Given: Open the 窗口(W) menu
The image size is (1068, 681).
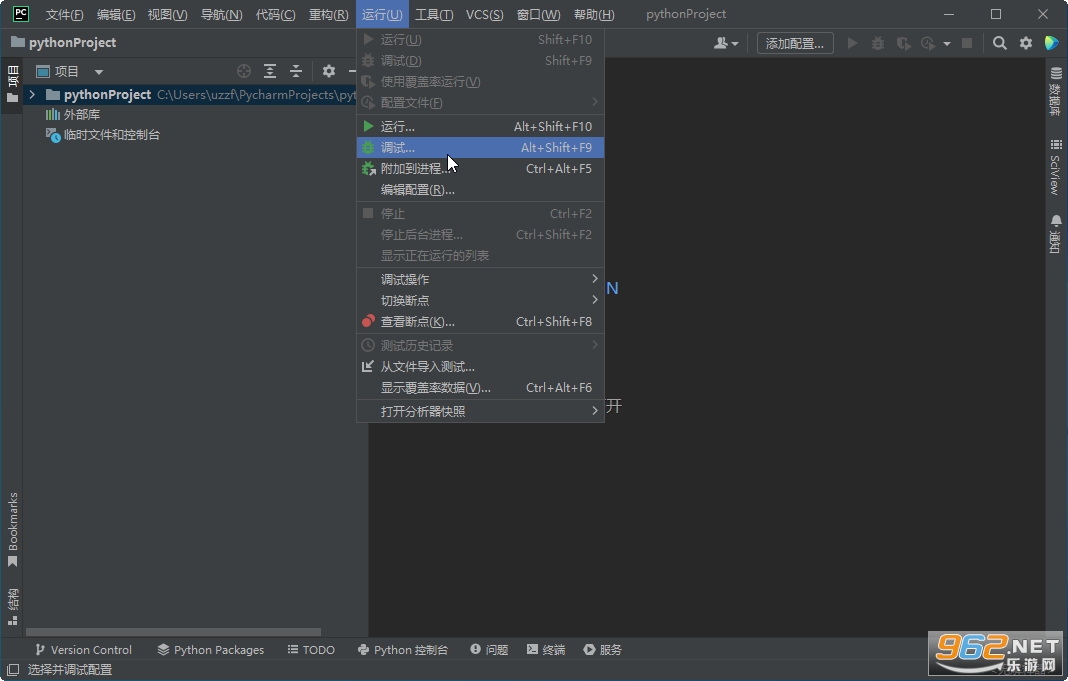Looking at the screenshot, I should [x=538, y=14].
